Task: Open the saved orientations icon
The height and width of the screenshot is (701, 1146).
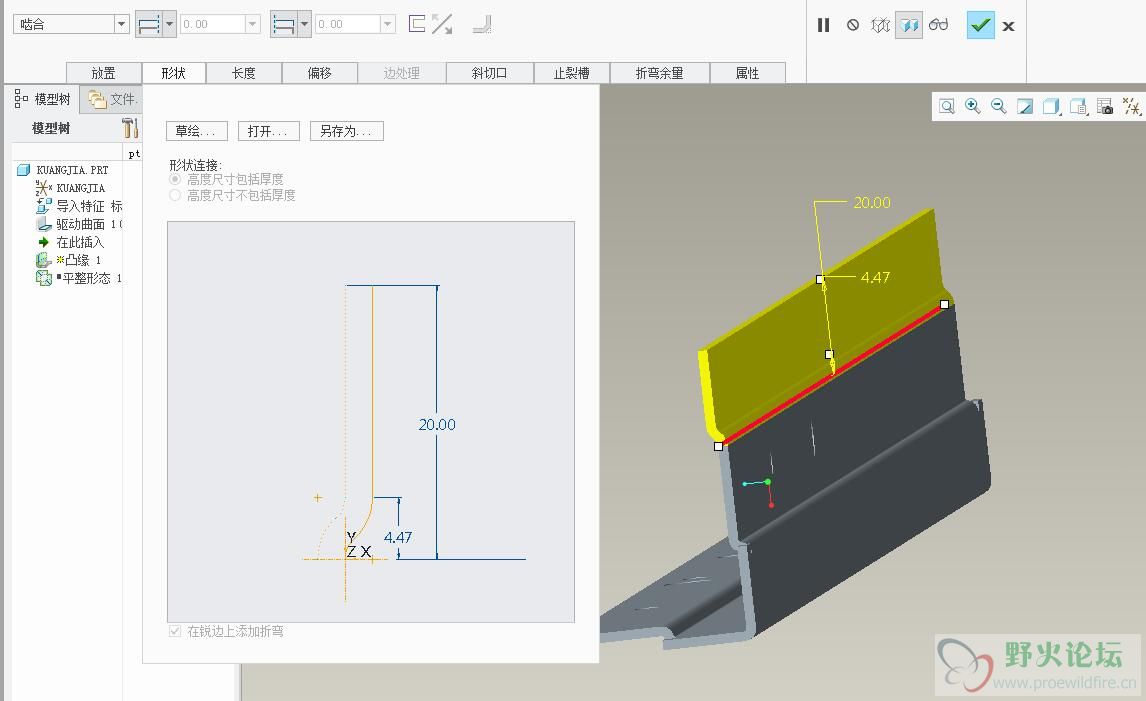Action: [x=1079, y=107]
